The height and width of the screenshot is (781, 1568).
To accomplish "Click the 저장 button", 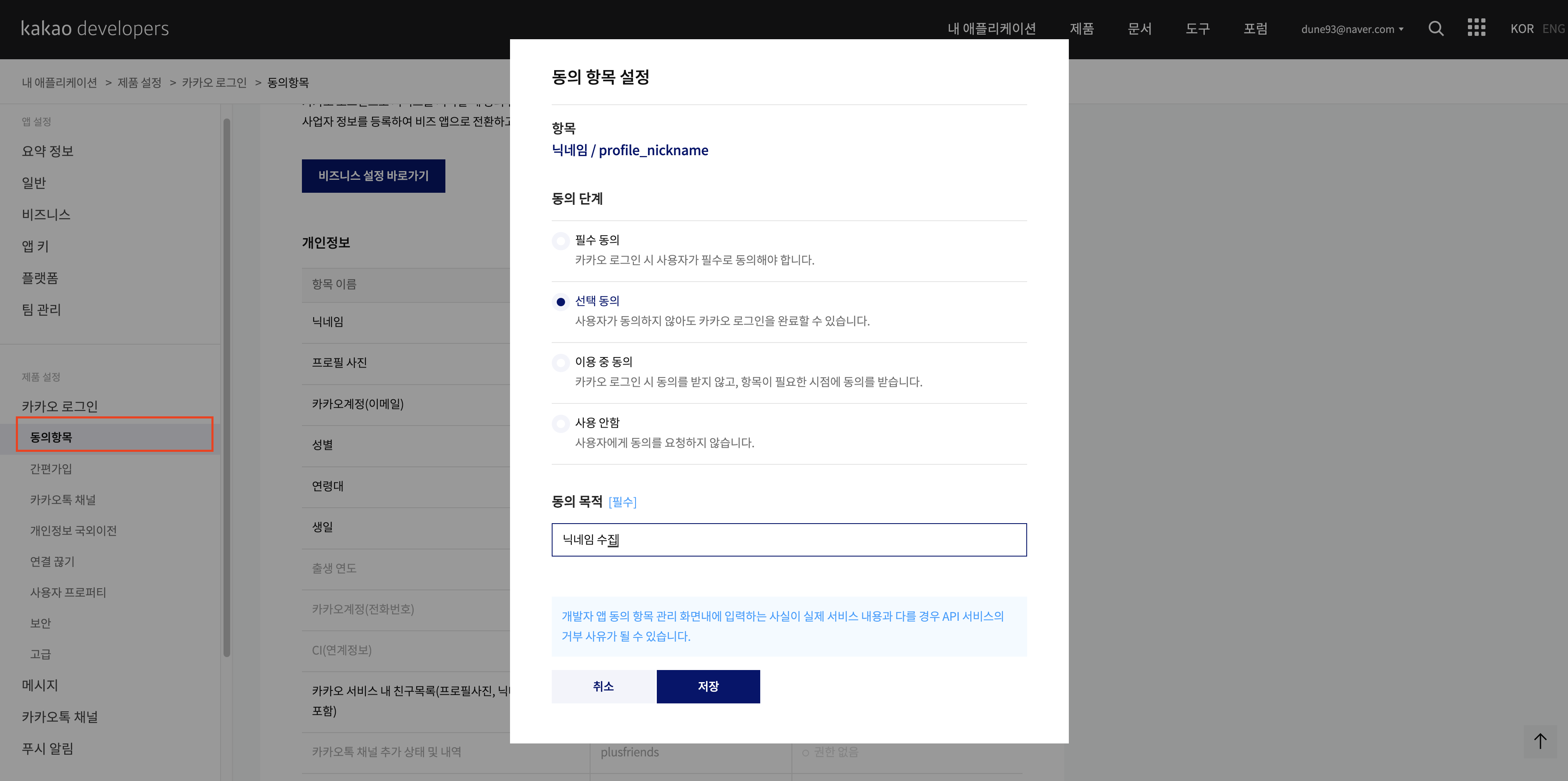I will point(708,686).
